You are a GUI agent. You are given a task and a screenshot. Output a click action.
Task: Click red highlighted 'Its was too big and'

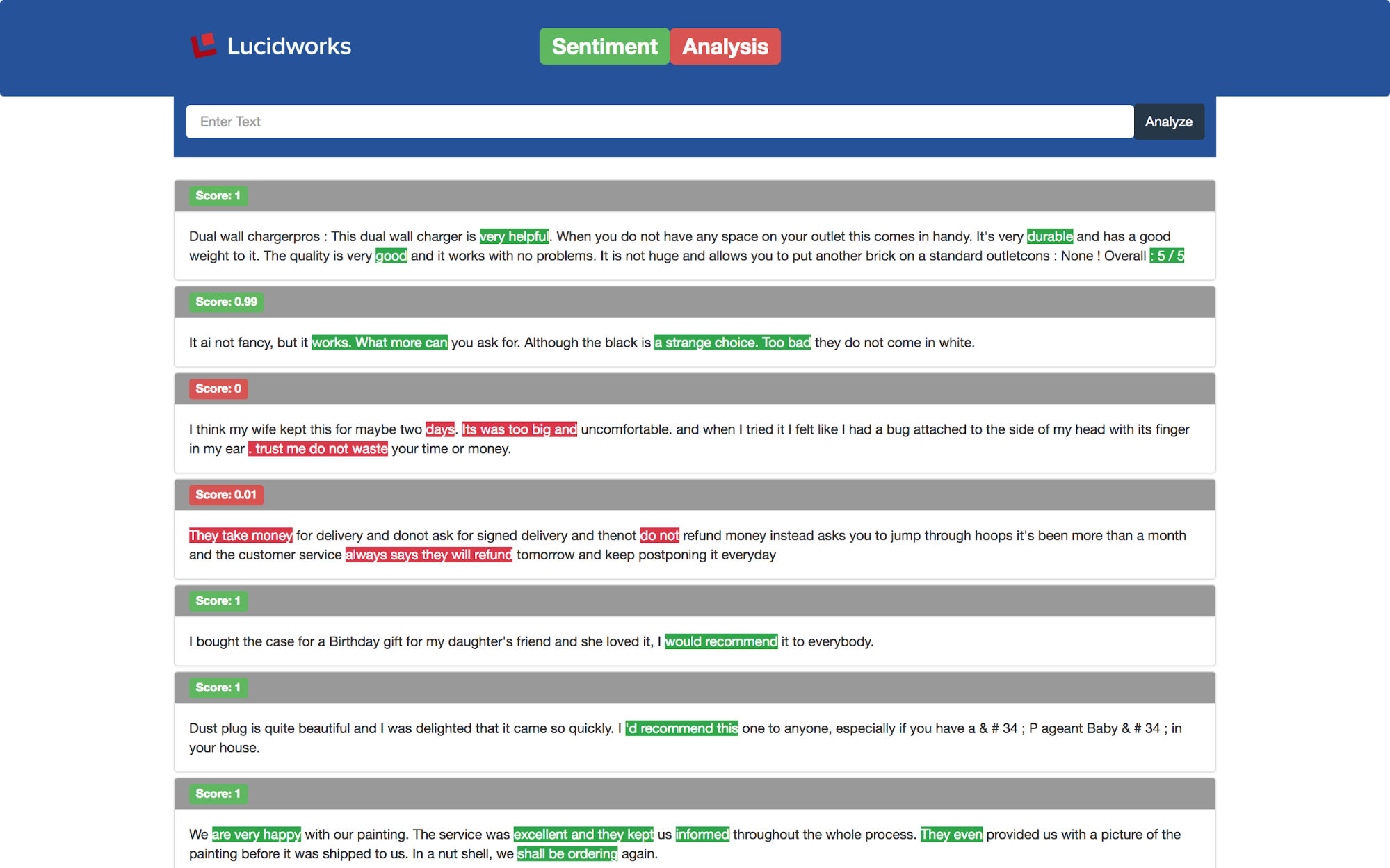519,429
